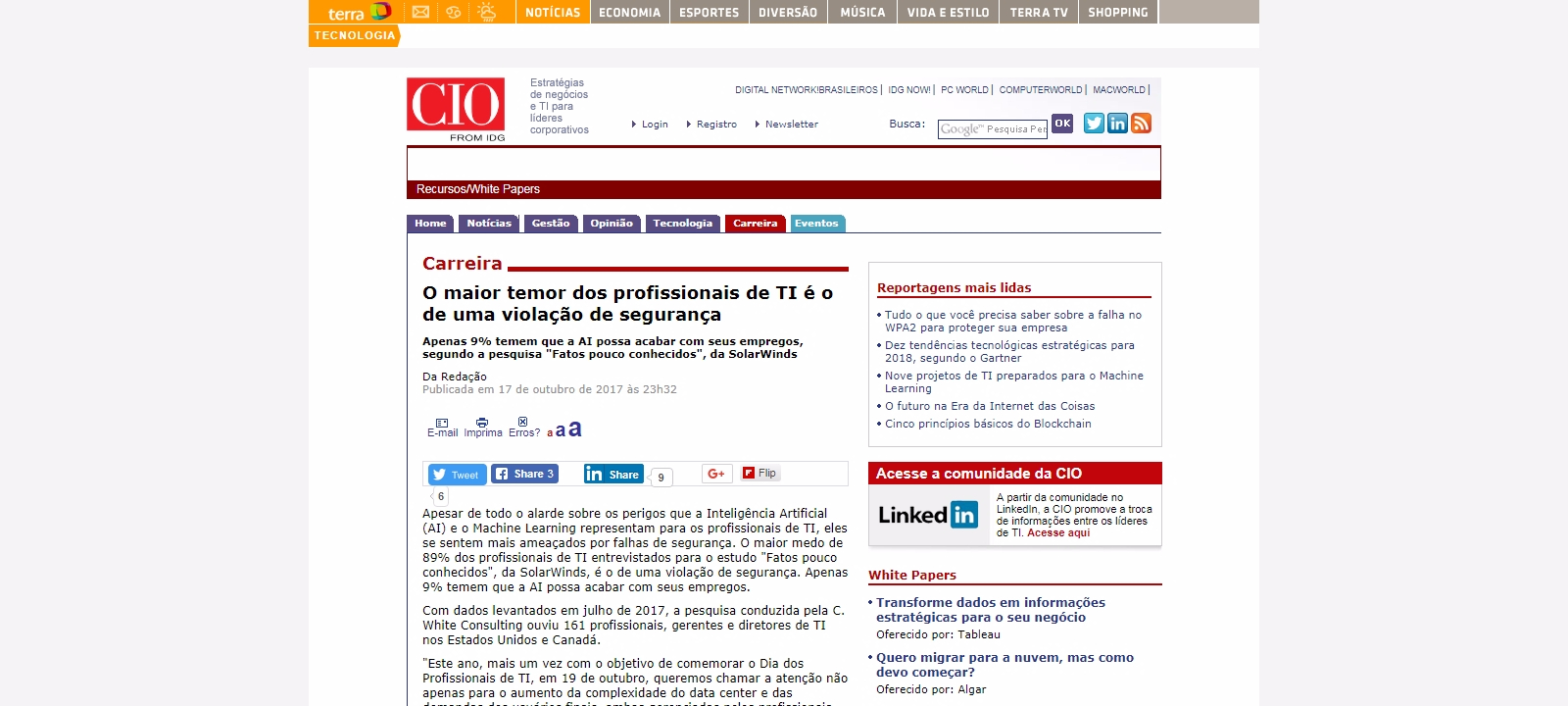Open Terra mail envelope icon
The image size is (1568, 706).
[x=420, y=12]
